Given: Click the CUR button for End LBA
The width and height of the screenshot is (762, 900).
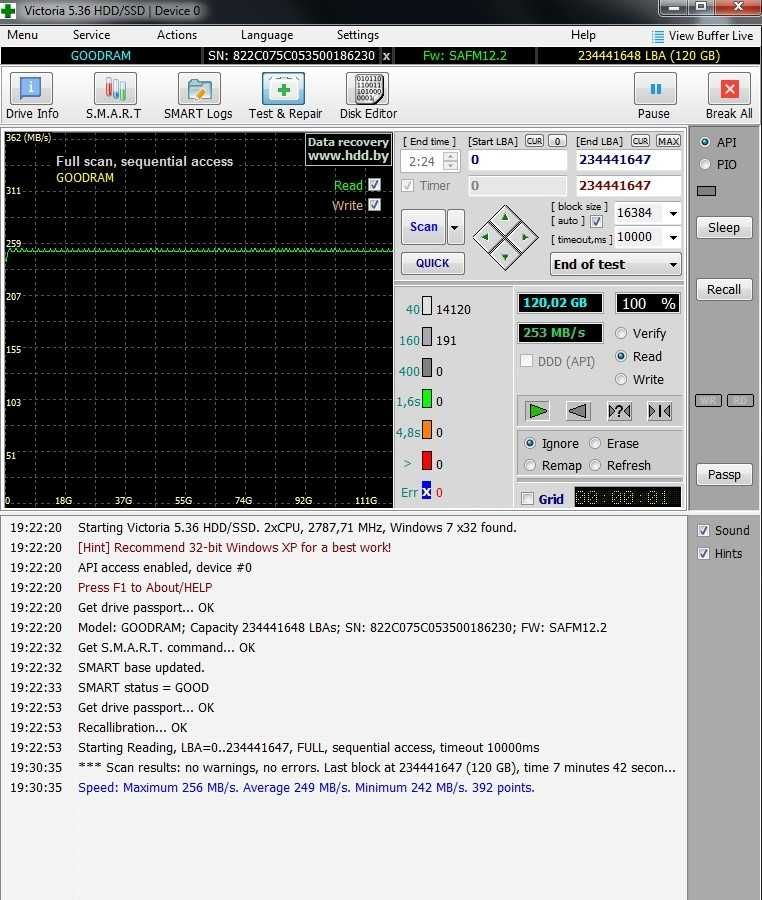Looking at the screenshot, I should pyautogui.click(x=640, y=141).
